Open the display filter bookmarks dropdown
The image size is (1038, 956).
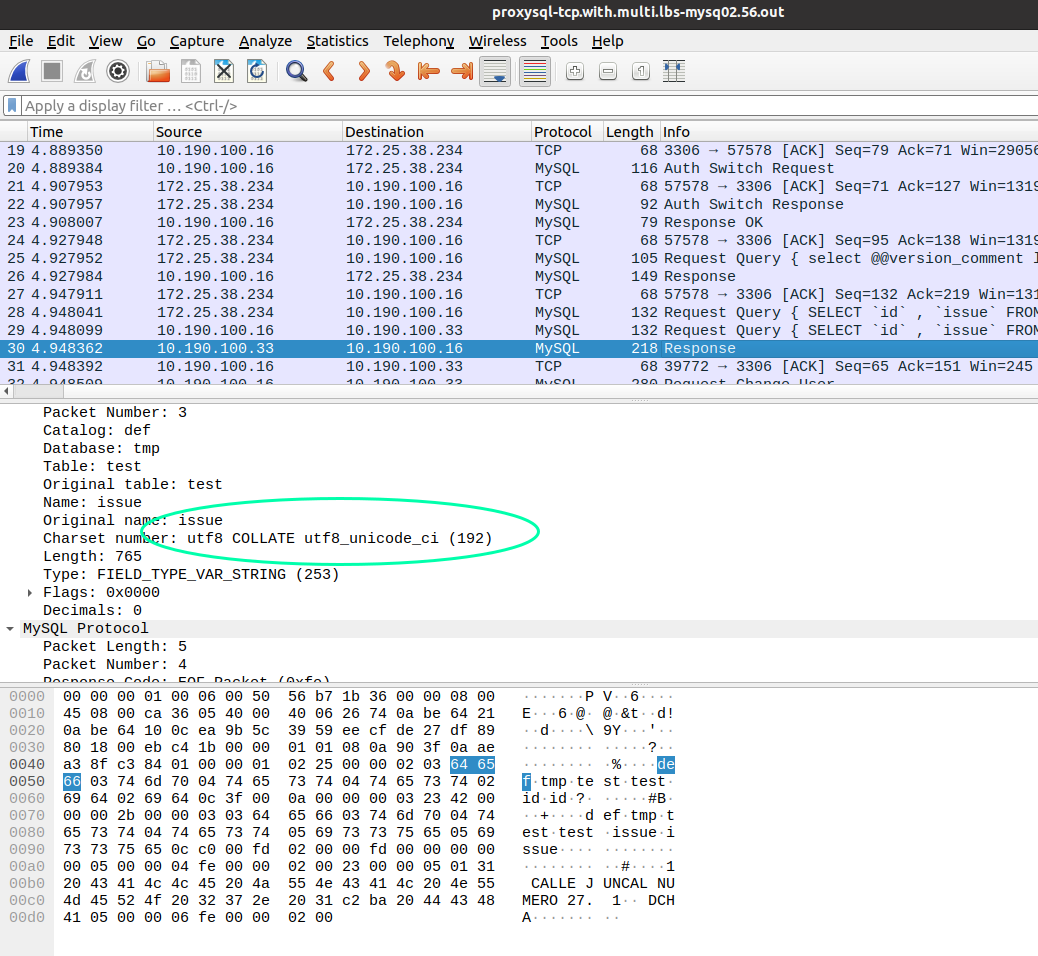pos(11,105)
